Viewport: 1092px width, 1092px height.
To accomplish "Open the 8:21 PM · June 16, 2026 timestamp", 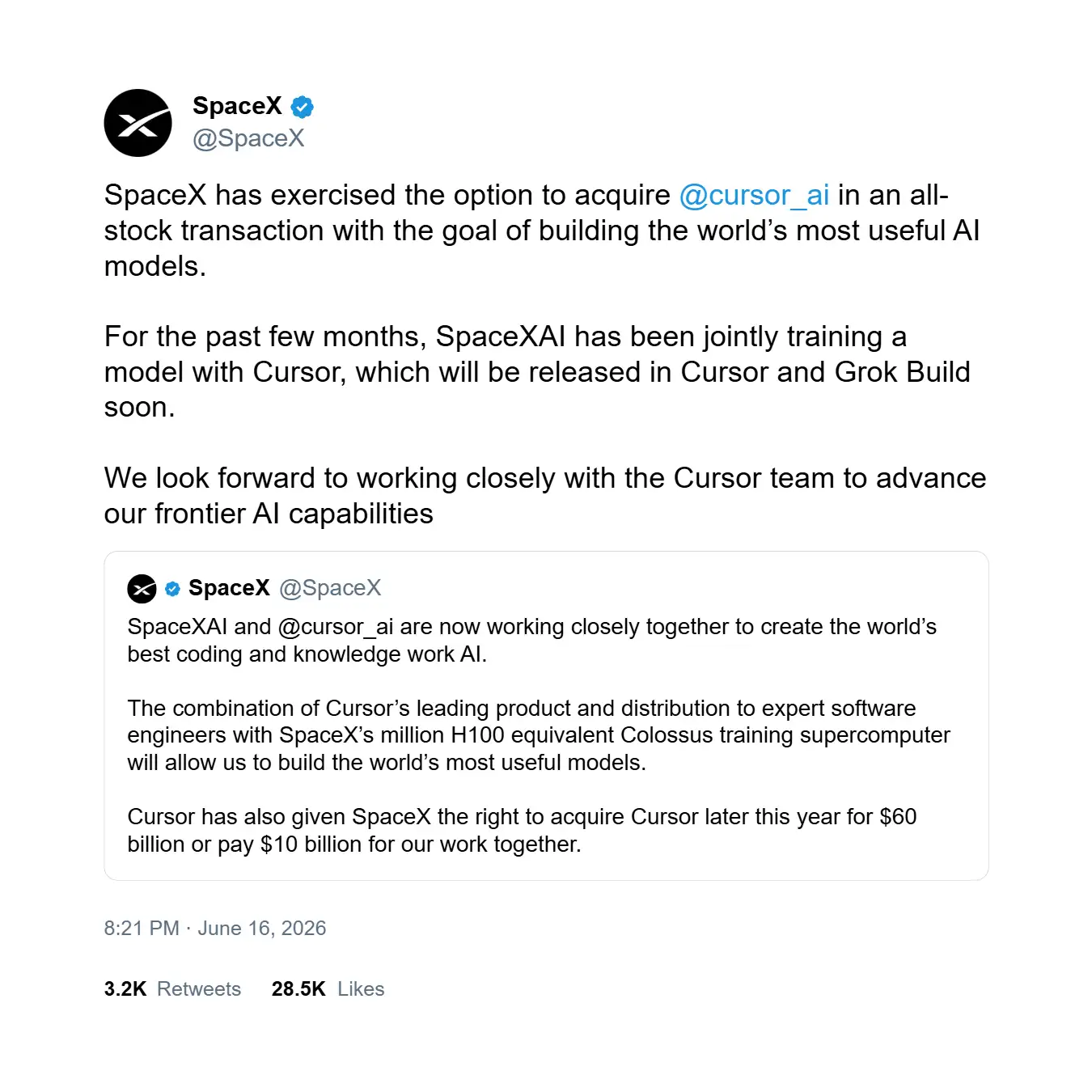I will pos(215,928).
